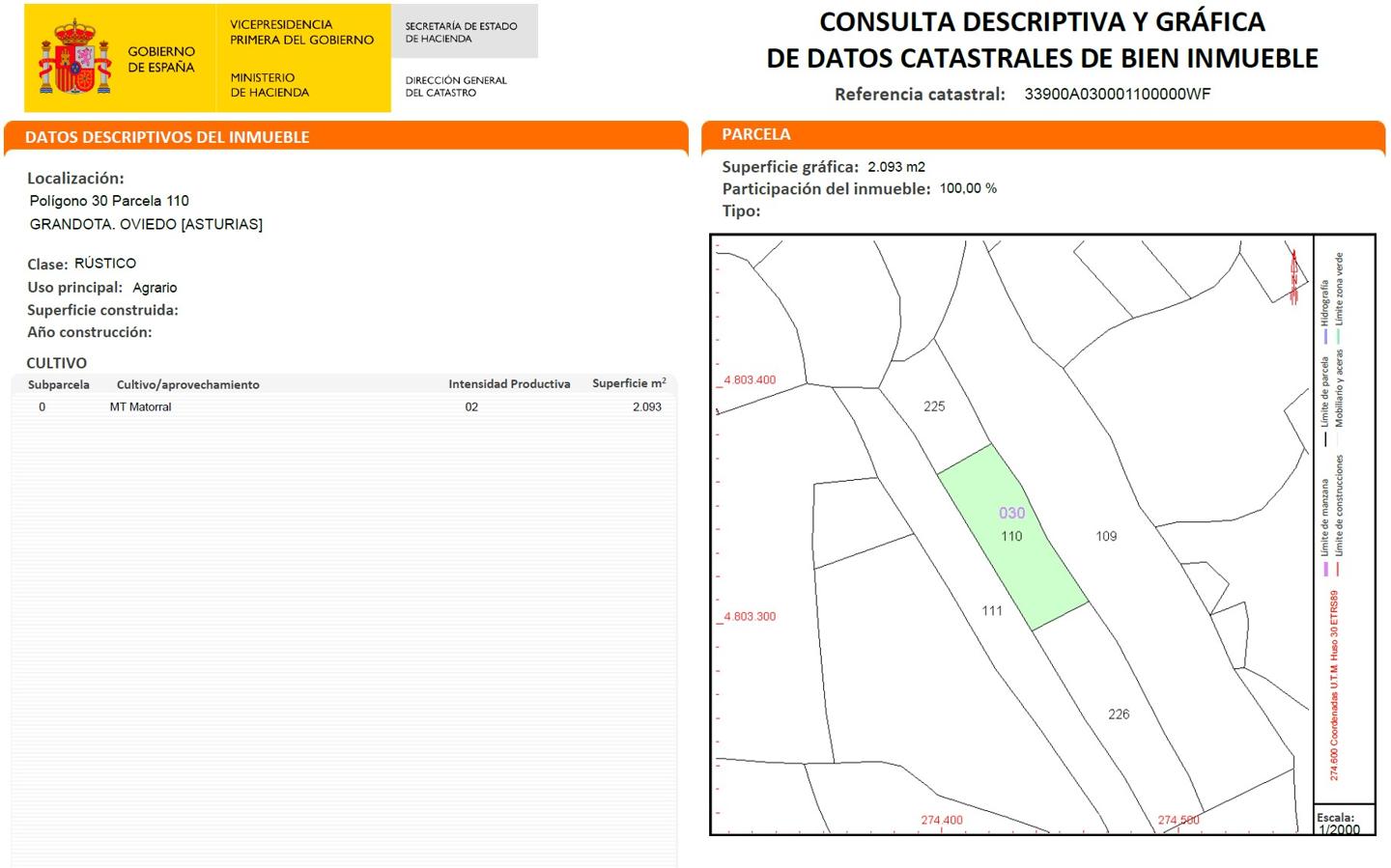Image resolution: width=1391 pixels, height=868 pixels.
Task: Click the Agrario main use value
Action: (x=155, y=288)
